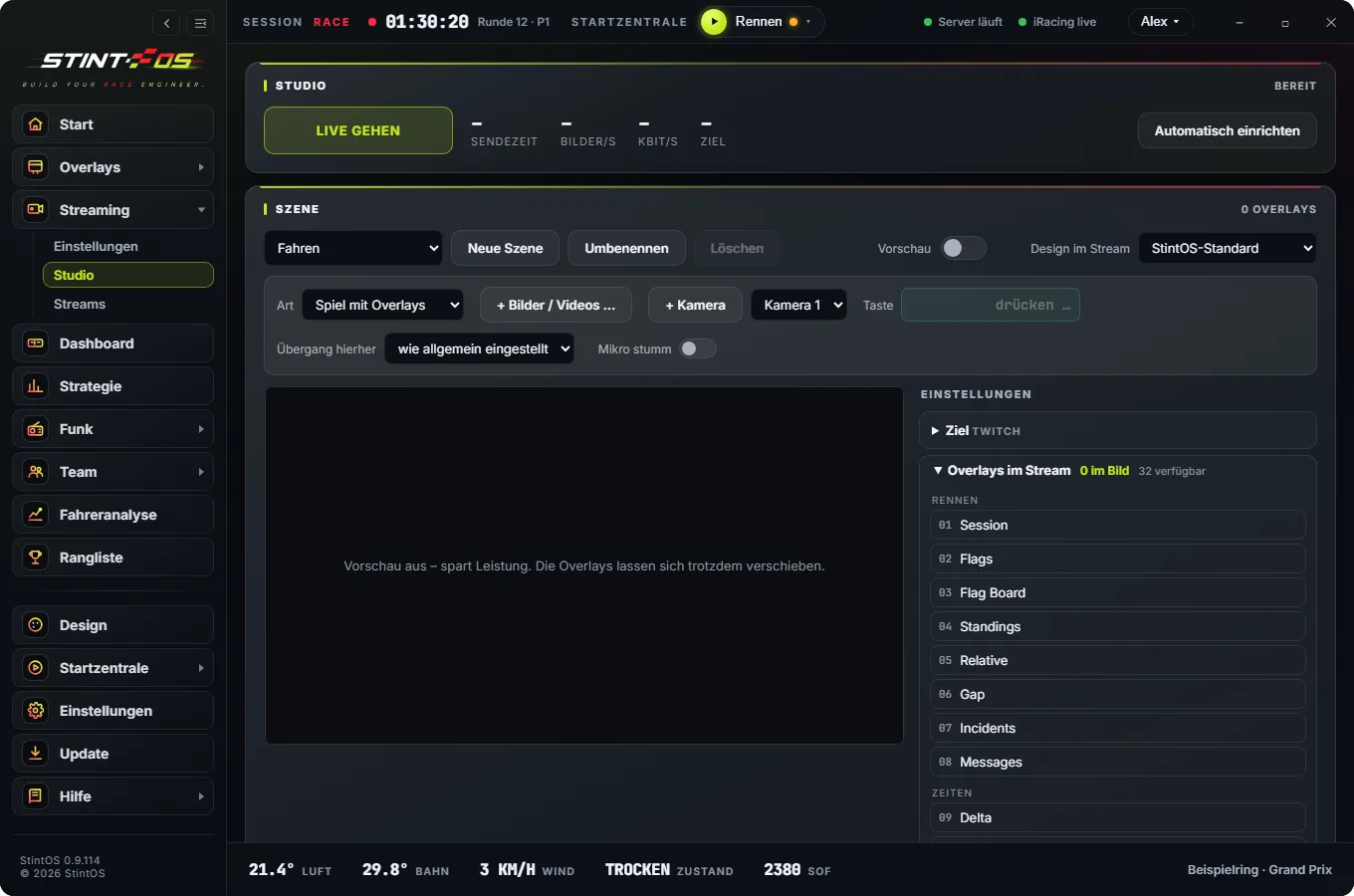This screenshot has width=1354, height=896.
Task: Collapse the Streaming sidebar submenu arrow
Action: pos(201,210)
